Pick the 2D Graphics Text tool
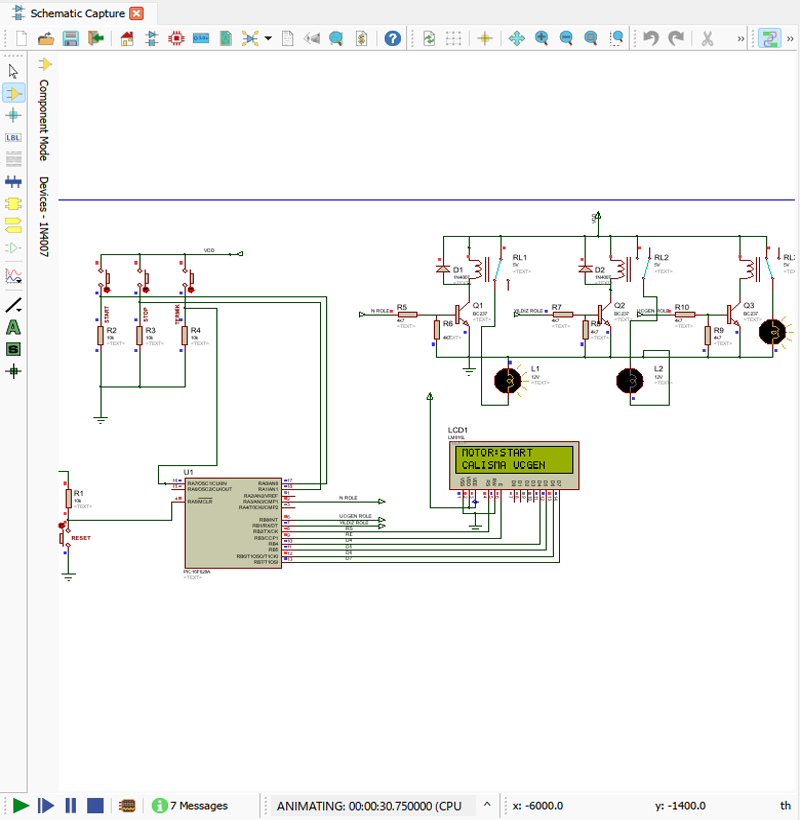 (x=13, y=326)
